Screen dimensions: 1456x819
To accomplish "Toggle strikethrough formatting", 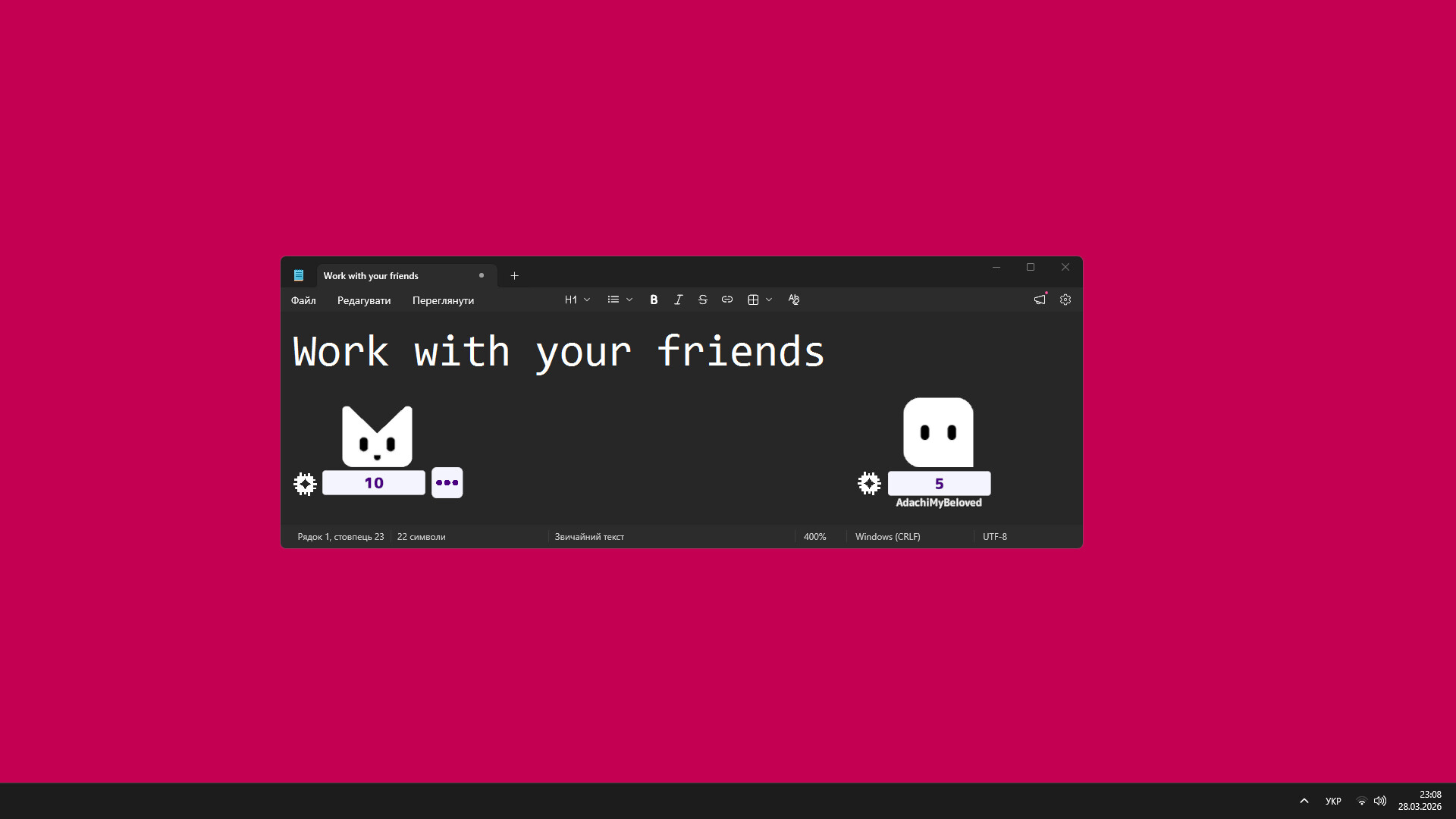I will pos(703,300).
